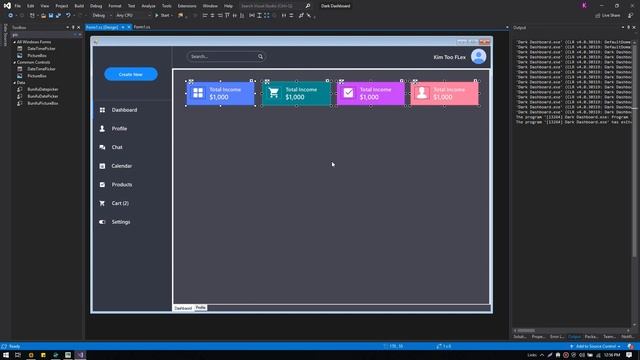
Task: Collapse the Common Controls toolbox group
Action: (x=15, y=62)
